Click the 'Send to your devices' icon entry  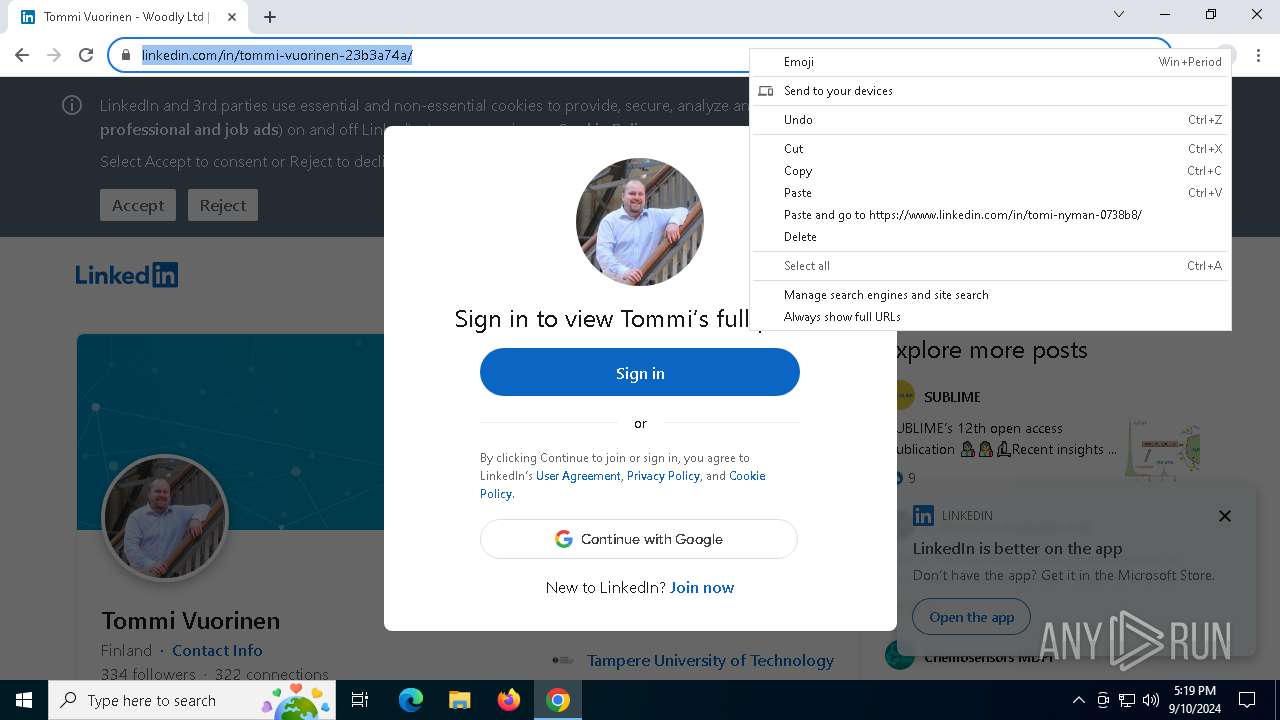[x=990, y=91]
